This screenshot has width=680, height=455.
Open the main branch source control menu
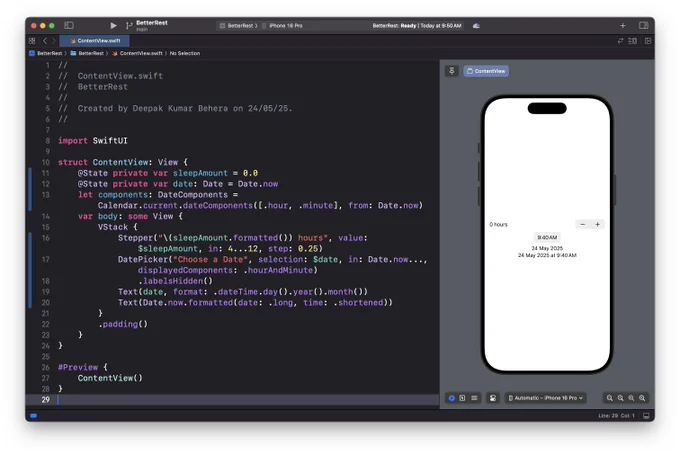pos(147,26)
